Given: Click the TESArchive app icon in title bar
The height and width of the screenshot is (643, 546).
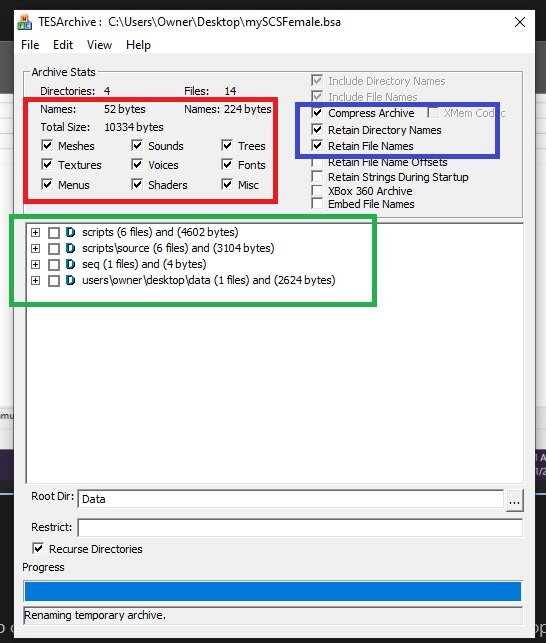Looking at the screenshot, I should (x=25, y=22).
